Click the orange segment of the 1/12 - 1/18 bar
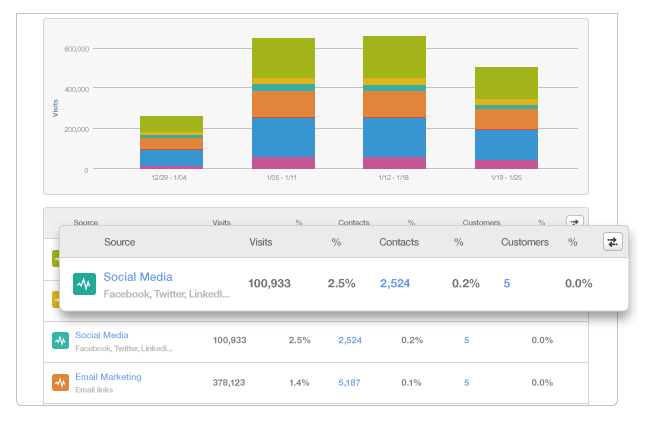 click(395, 104)
